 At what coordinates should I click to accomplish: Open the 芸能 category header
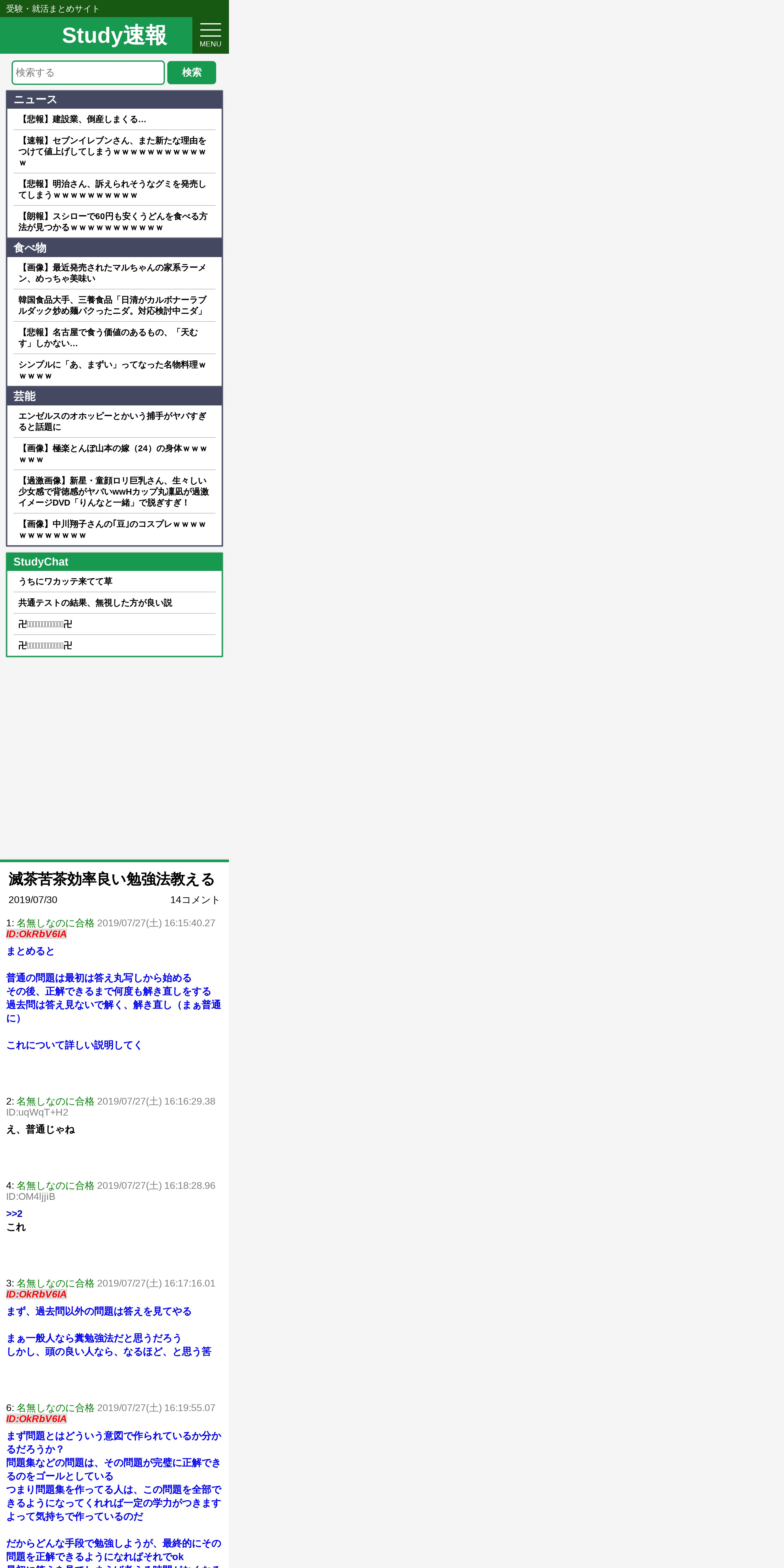coord(114,396)
